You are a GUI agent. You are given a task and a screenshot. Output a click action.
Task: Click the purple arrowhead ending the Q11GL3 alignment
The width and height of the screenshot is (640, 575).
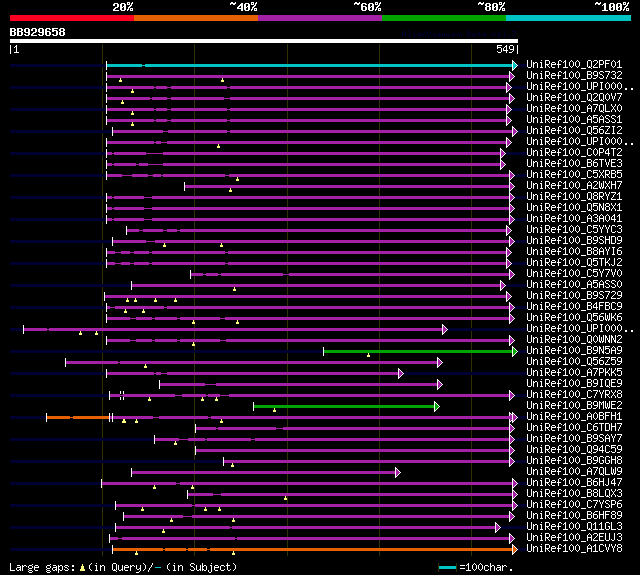(498, 527)
